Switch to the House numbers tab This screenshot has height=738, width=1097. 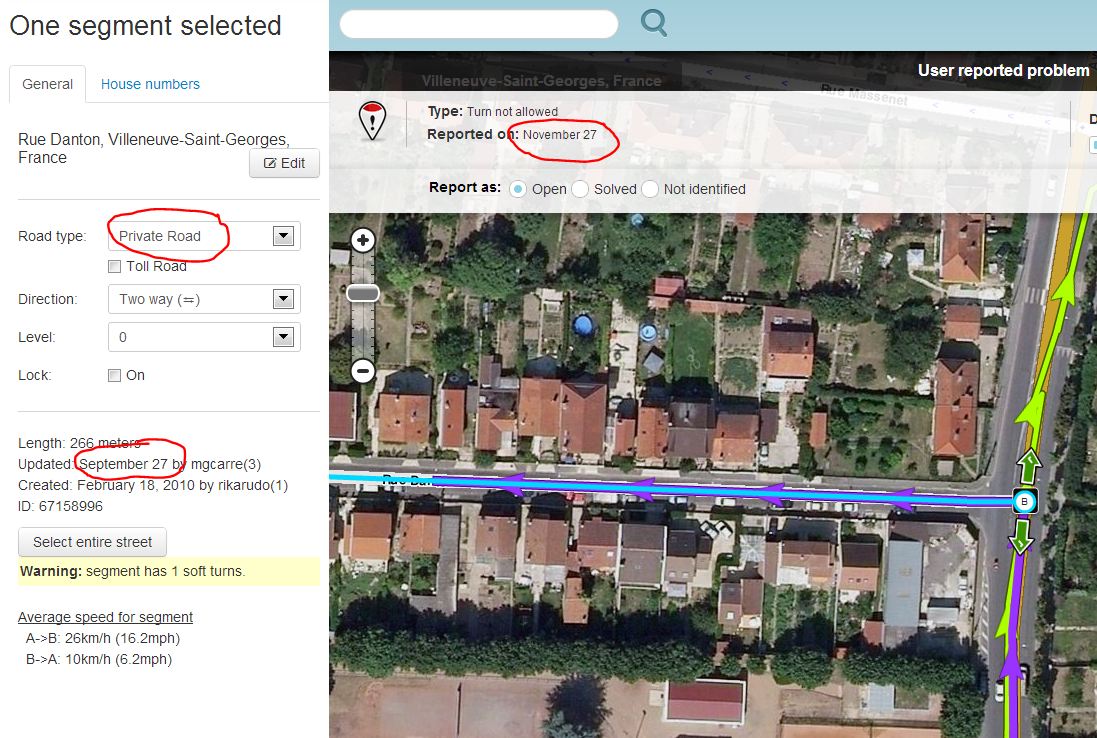click(150, 84)
